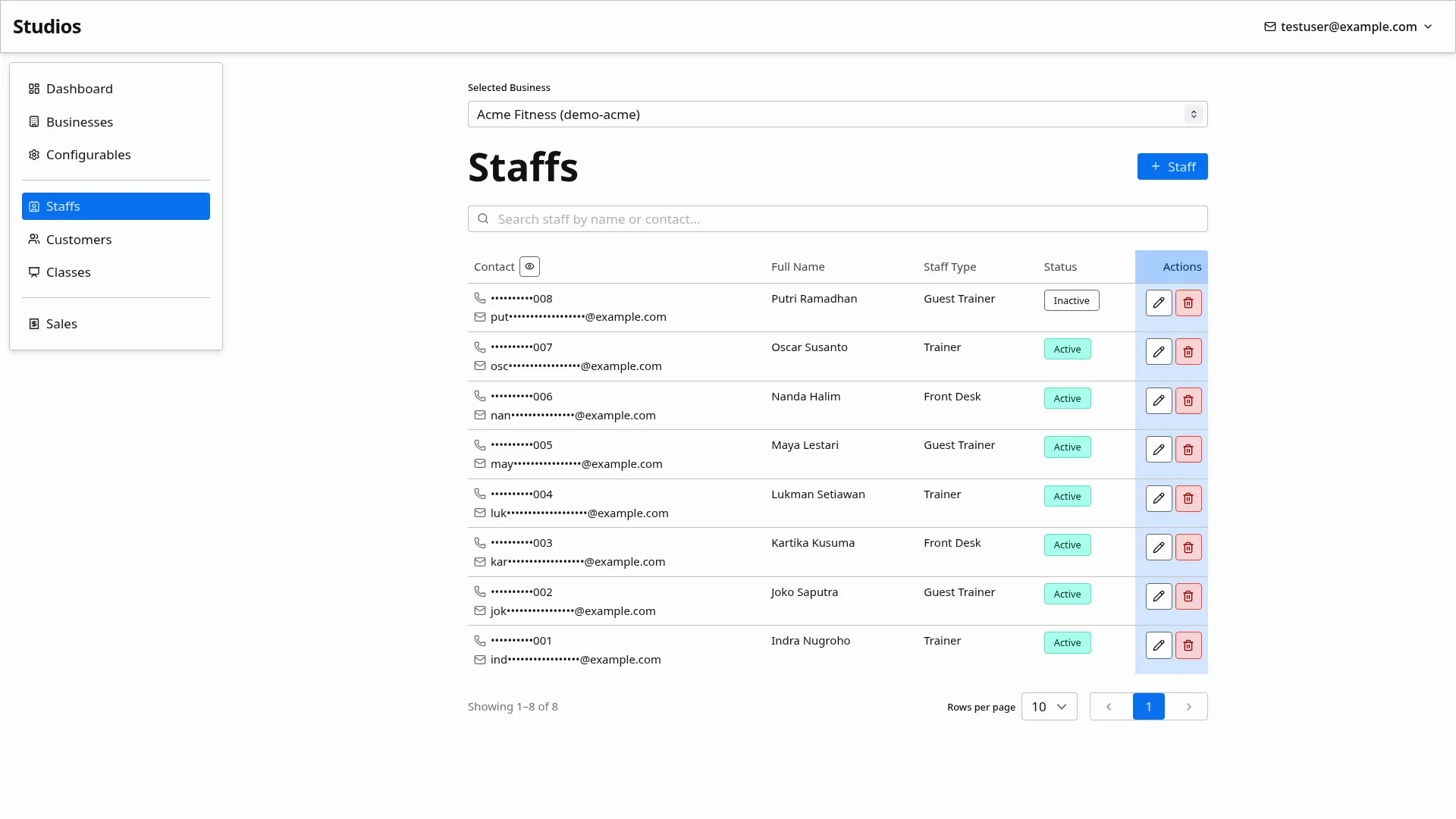Viewport: 1456px width, 819px height.
Task: Add a new staff with the Staff button
Action: coord(1172,167)
